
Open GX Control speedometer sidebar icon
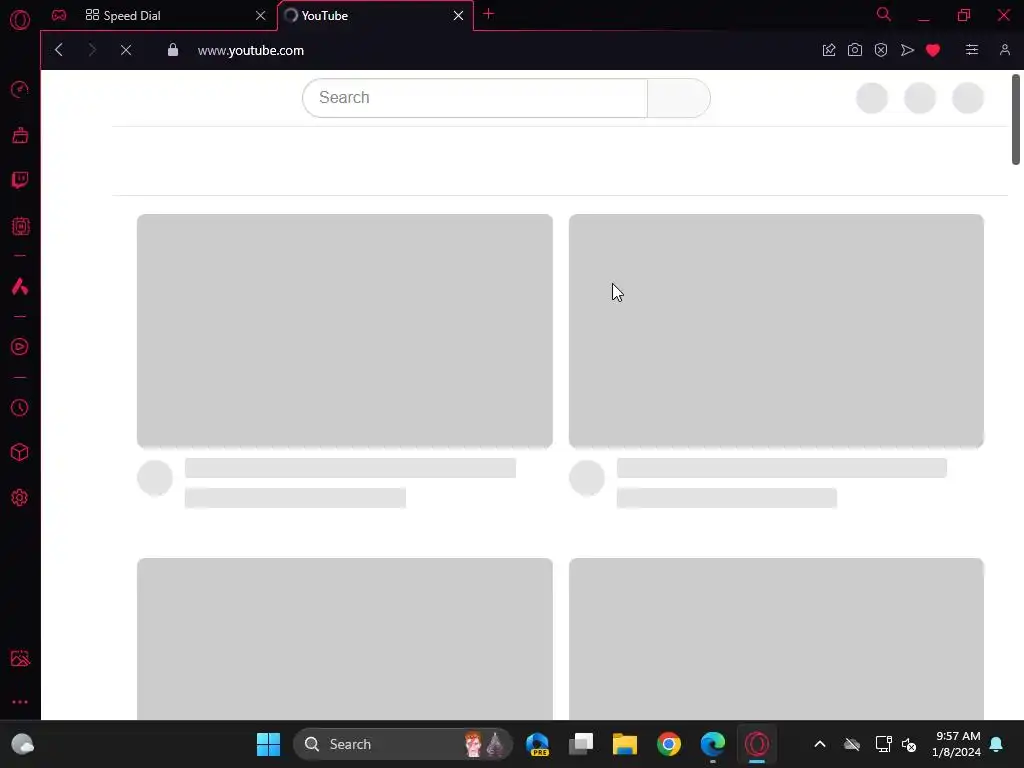[20, 89]
